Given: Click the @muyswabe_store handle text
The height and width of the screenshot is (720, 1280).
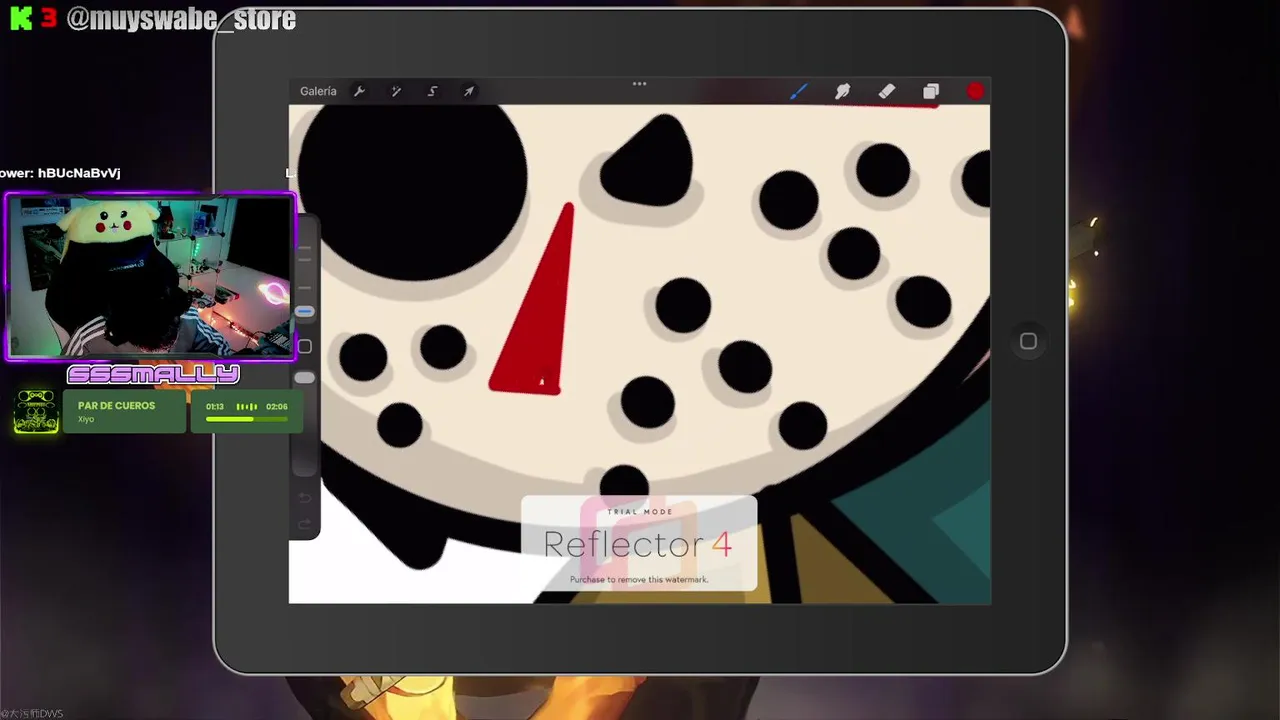Looking at the screenshot, I should [x=181, y=19].
